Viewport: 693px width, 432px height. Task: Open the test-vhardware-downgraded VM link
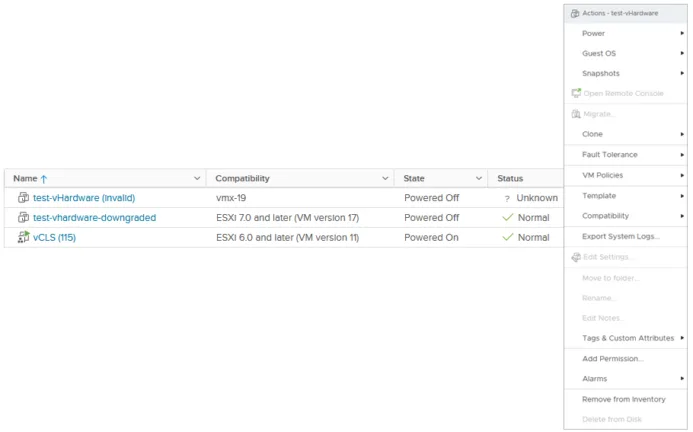click(95, 218)
